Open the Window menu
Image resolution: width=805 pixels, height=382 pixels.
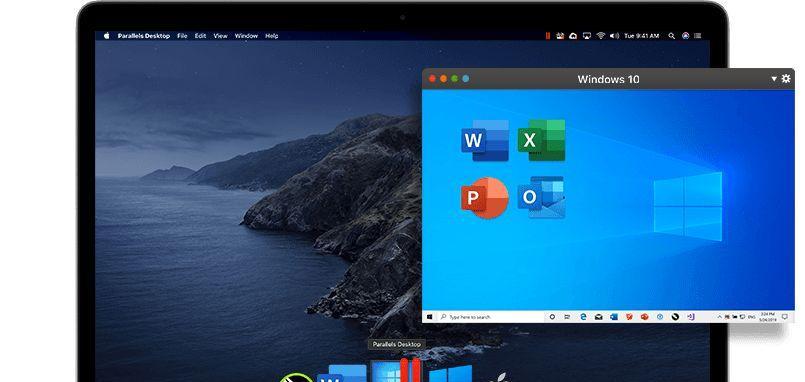pyautogui.click(x=246, y=36)
